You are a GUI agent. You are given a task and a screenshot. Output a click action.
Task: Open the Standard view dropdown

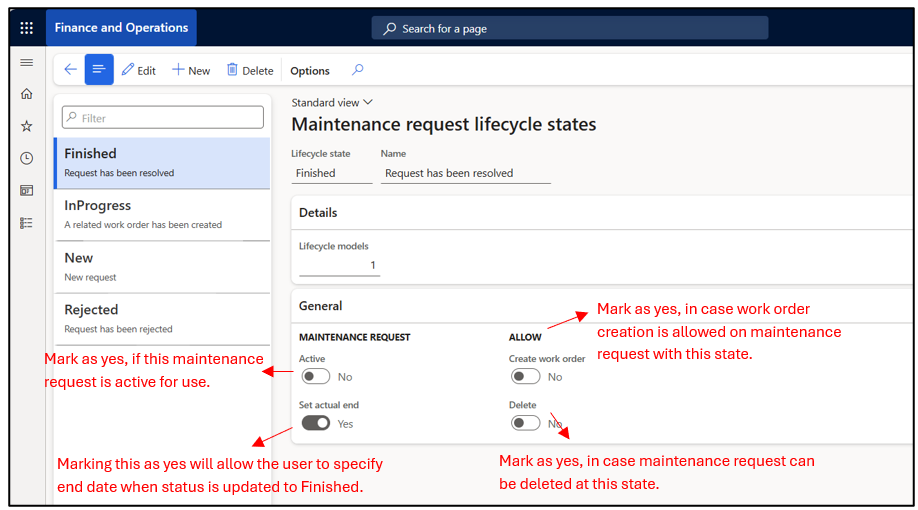[x=332, y=102]
